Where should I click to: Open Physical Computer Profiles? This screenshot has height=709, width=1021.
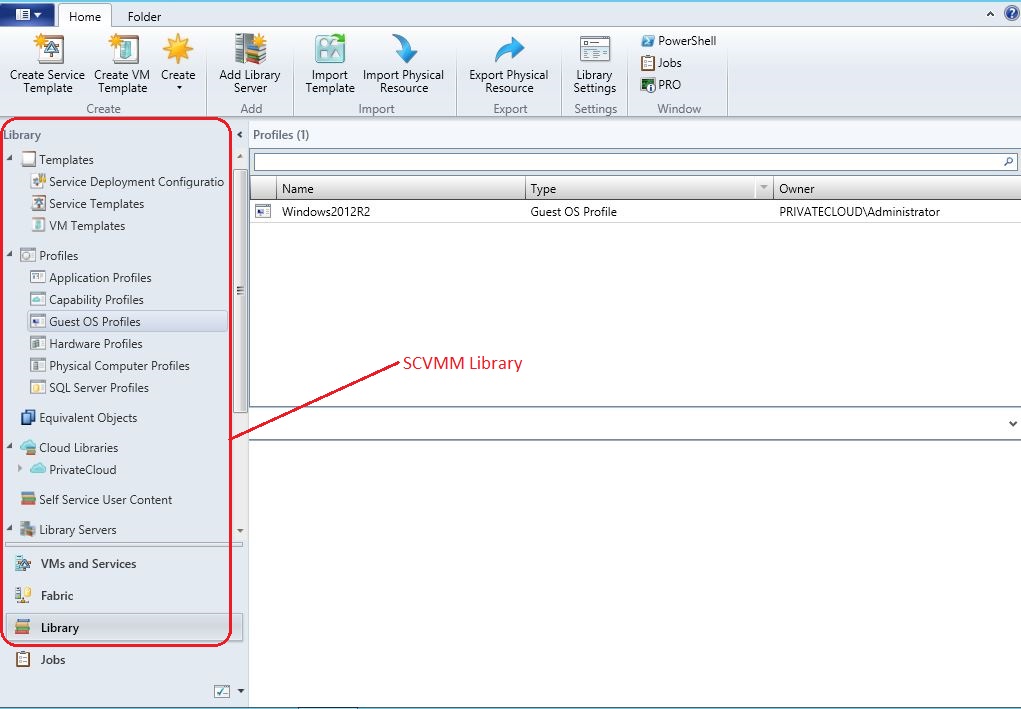pyautogui.click(x=110, y=366)
